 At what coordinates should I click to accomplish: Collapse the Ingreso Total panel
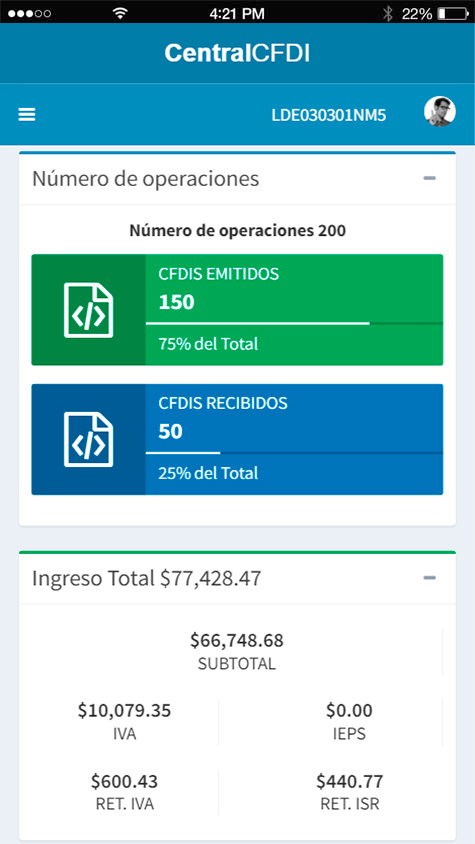click(429, 578)
